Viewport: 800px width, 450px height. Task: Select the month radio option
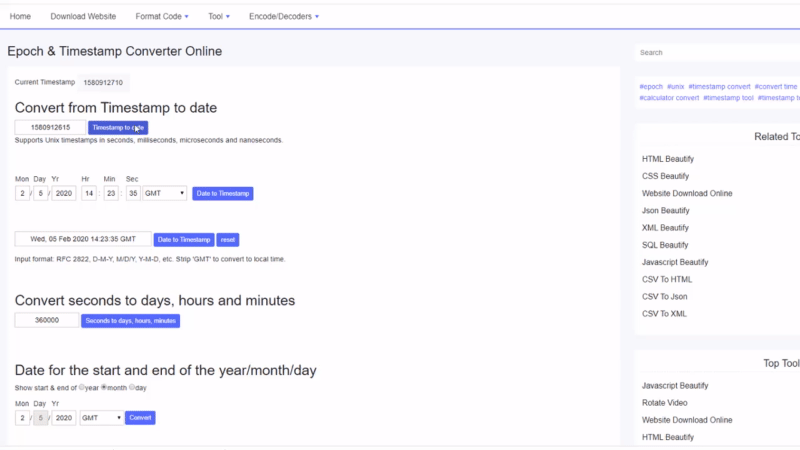(x=104, y=387)
